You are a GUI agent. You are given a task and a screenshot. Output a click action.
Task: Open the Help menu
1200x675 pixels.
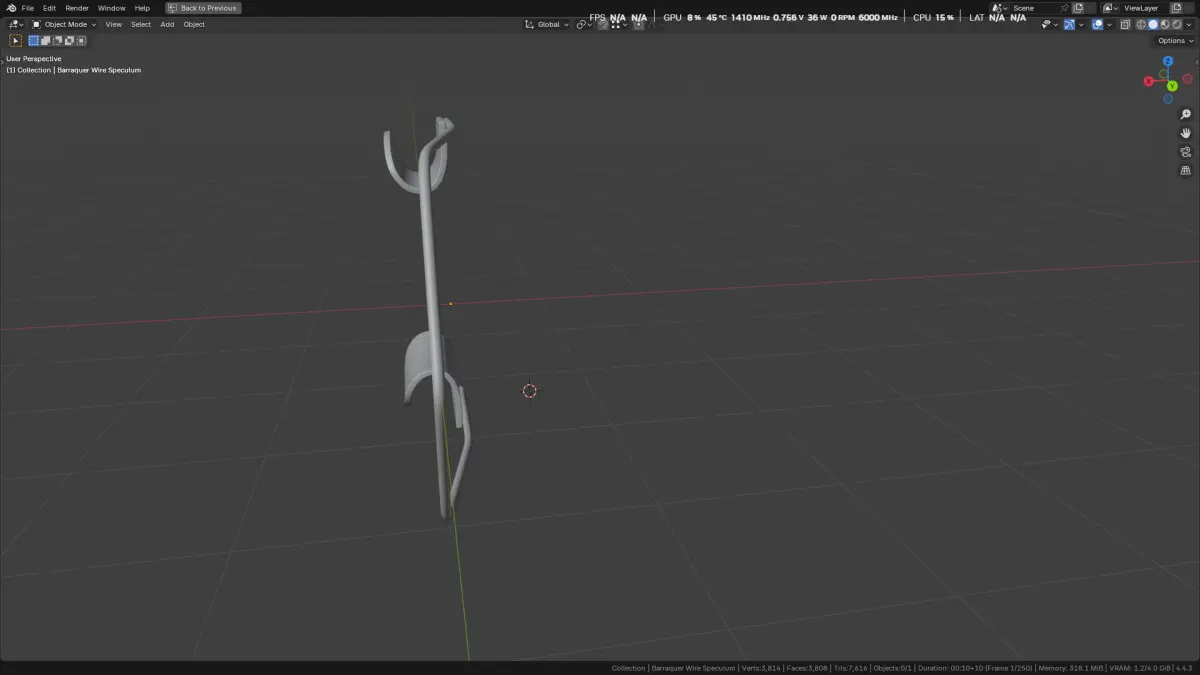click(x=142, y=8)
